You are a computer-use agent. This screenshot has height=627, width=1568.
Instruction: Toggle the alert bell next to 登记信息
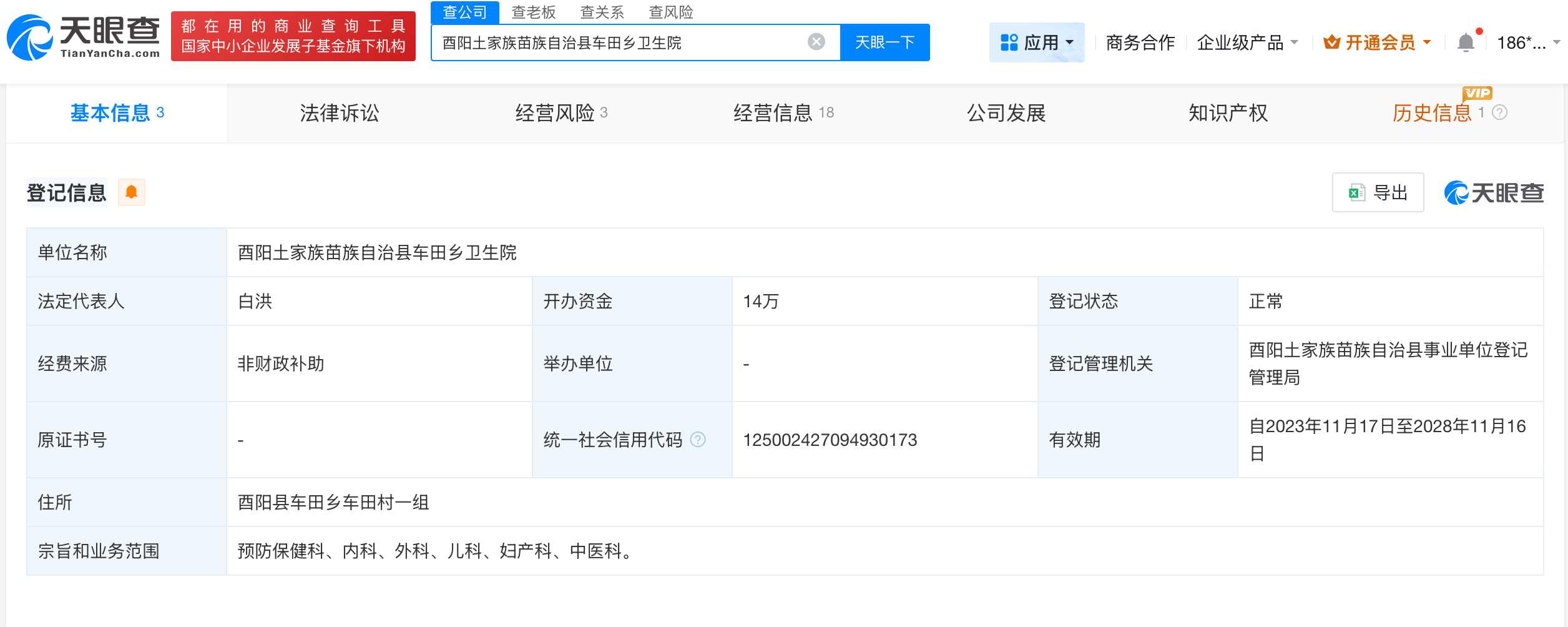(132, 192)
